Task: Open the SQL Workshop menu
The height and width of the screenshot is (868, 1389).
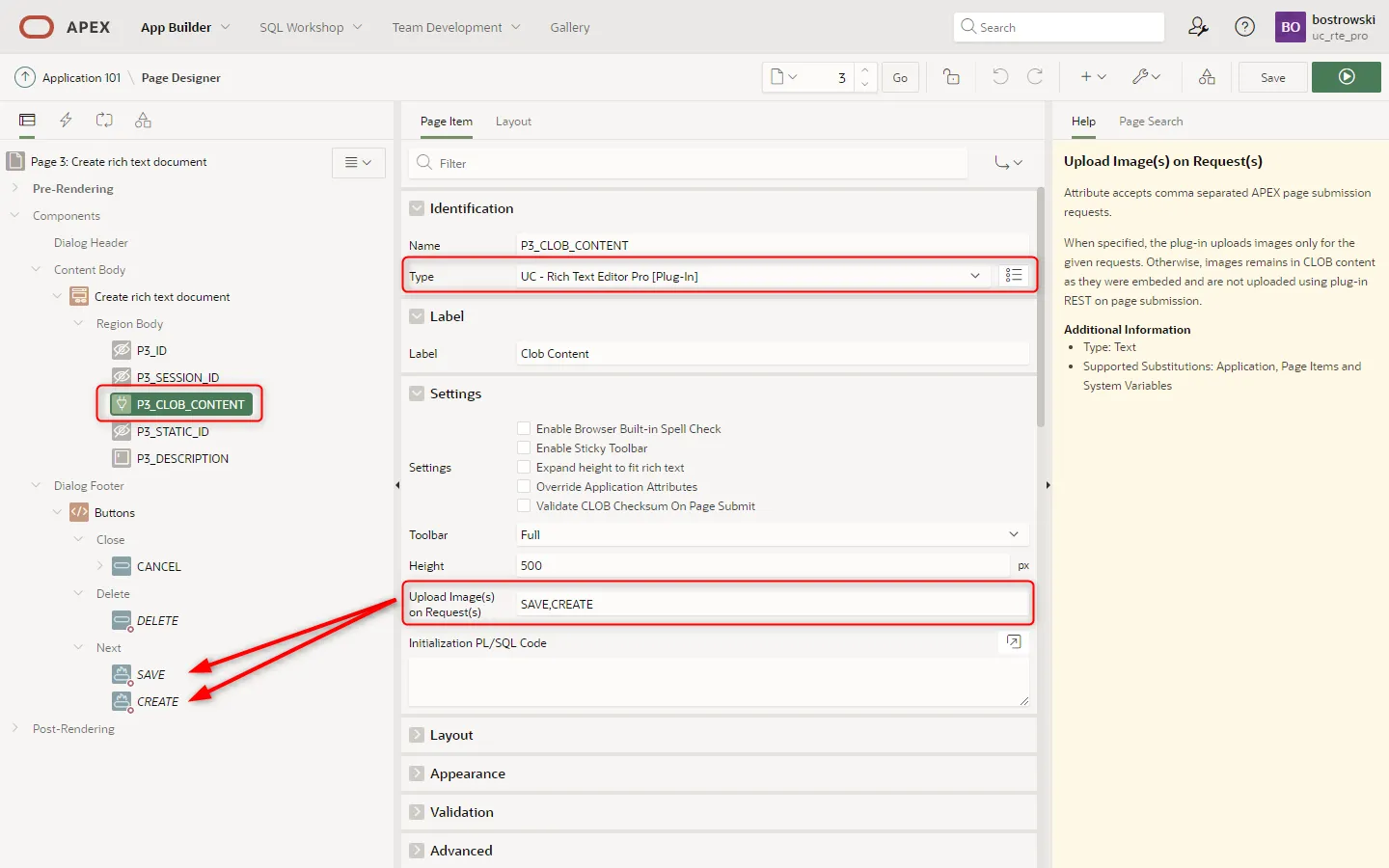Action: click(310, 27)
